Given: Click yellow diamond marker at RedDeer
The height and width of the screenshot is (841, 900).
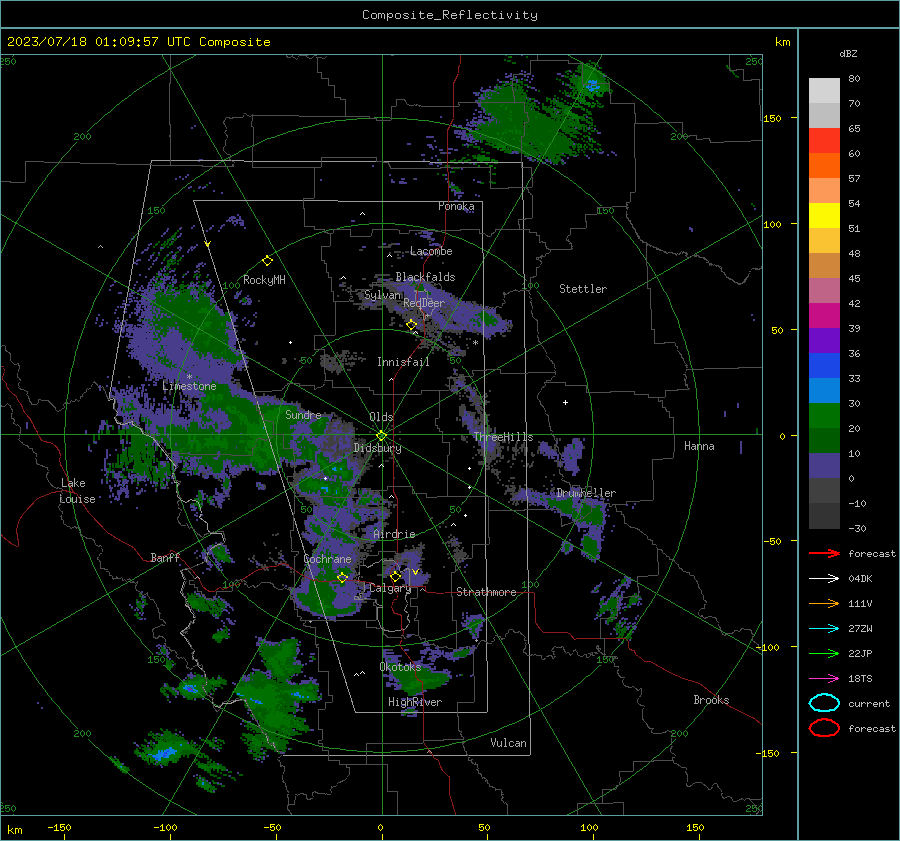Looking at the screenshot, I should 411,325.
